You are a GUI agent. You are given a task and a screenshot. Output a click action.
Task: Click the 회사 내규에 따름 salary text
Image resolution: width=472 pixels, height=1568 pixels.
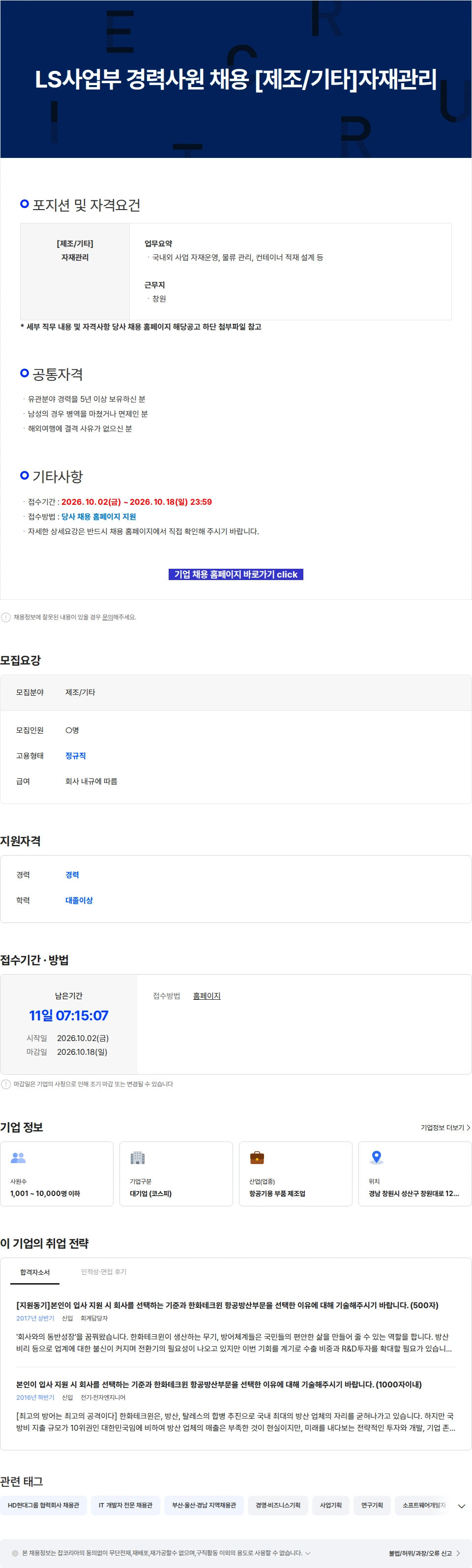tap(91, 781)
